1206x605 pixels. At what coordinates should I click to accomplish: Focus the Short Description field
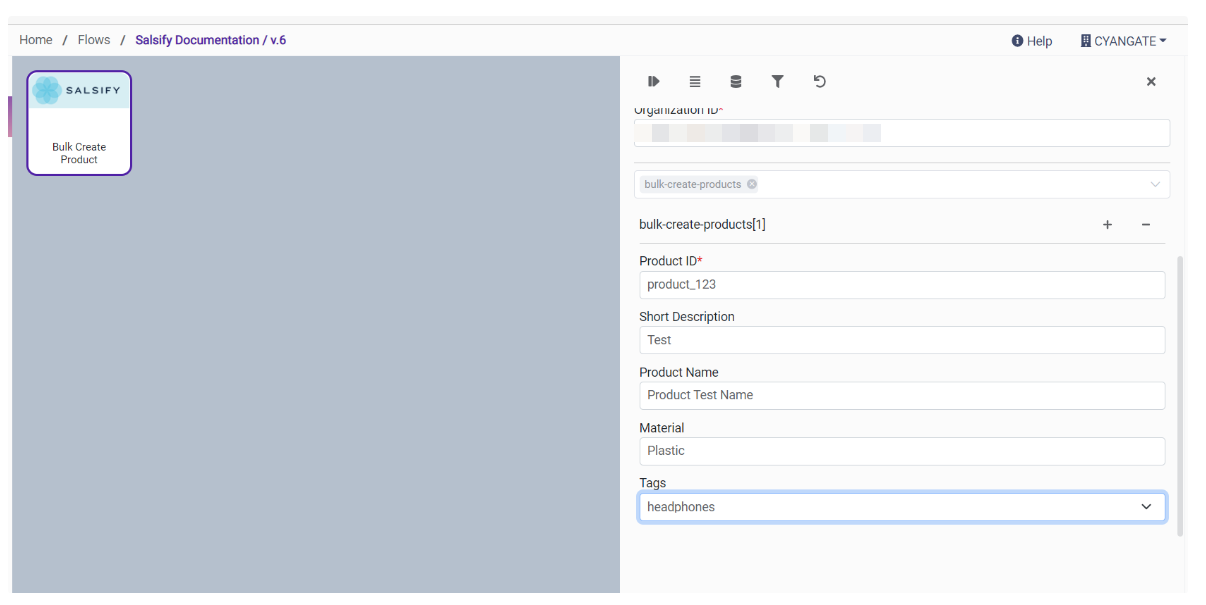click(x=901, y=340)
